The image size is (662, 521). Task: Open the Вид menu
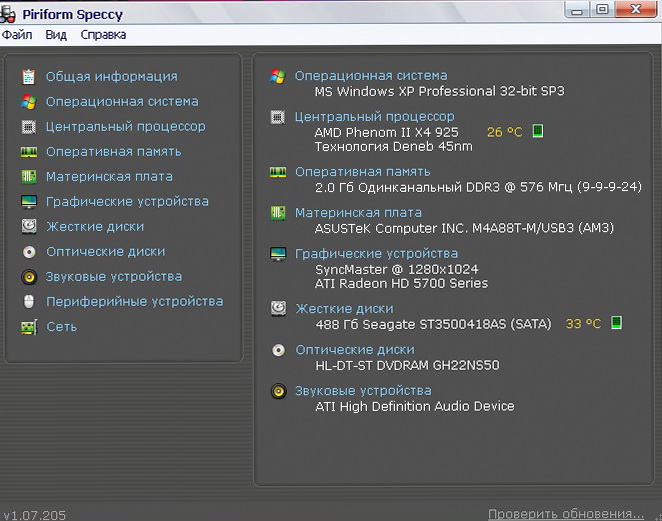(x=56, y=34)
